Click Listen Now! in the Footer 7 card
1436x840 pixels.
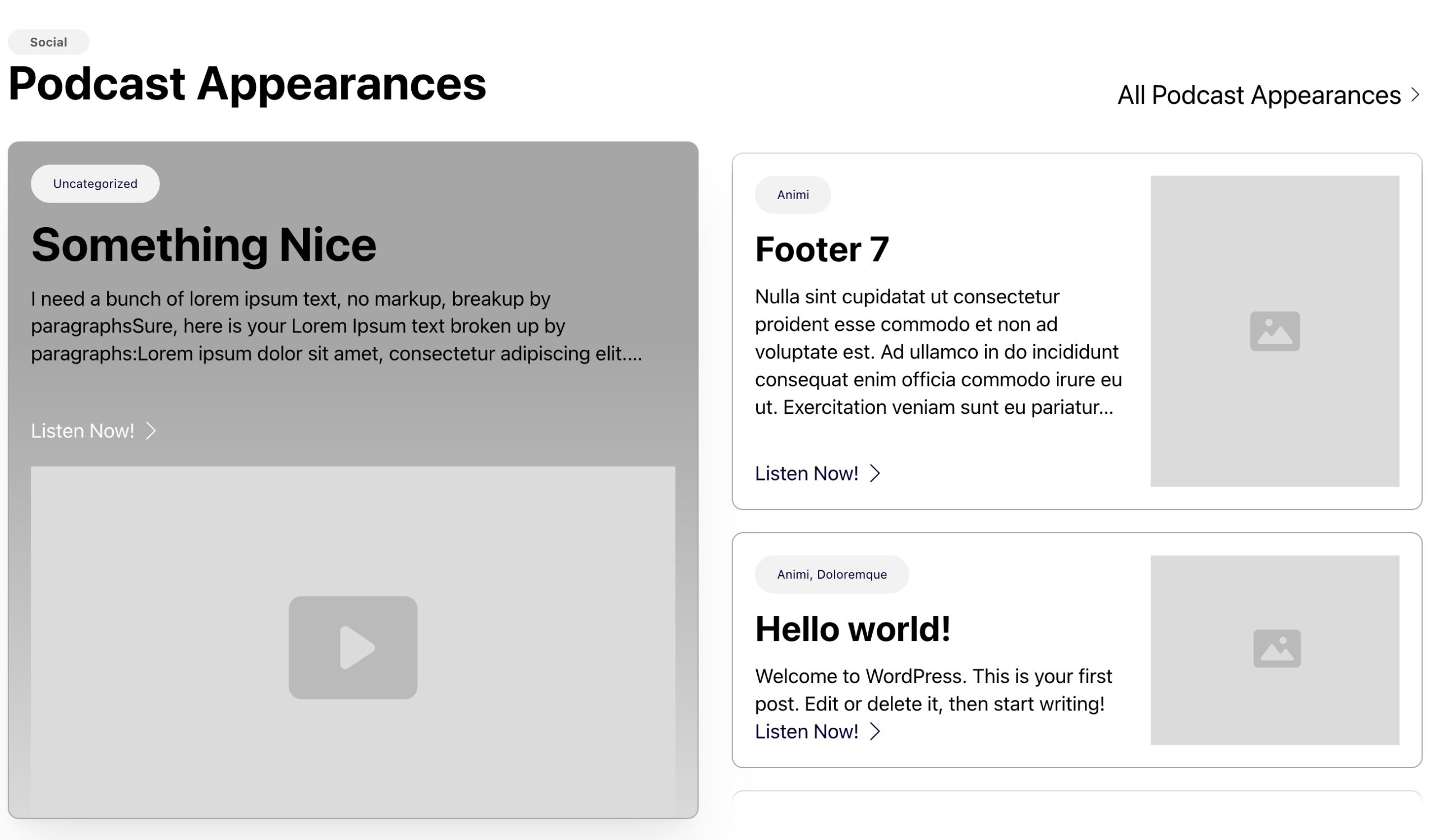806,474
